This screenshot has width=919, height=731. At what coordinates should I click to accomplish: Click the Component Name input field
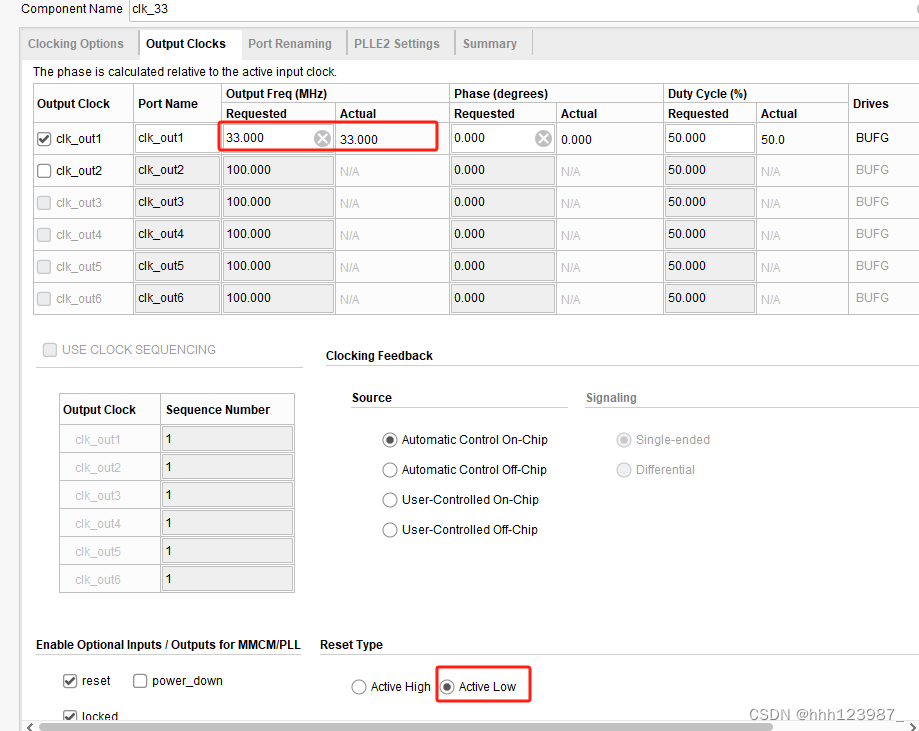[x=523, y=9]
